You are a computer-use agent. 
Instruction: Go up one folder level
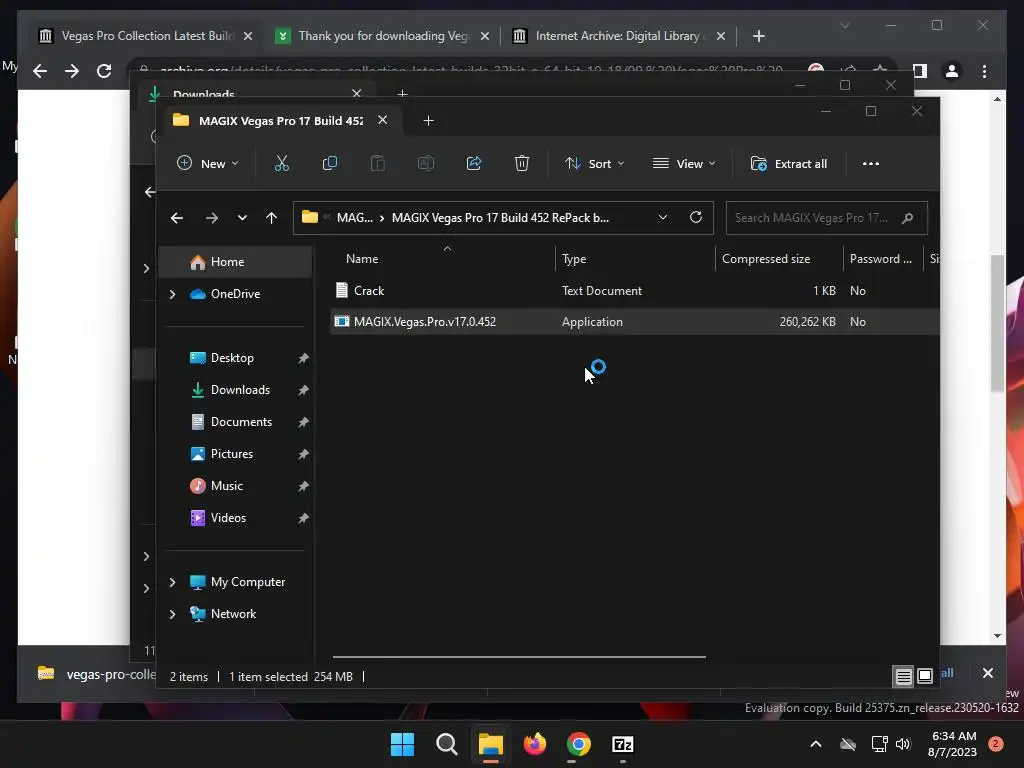[272, 217]
